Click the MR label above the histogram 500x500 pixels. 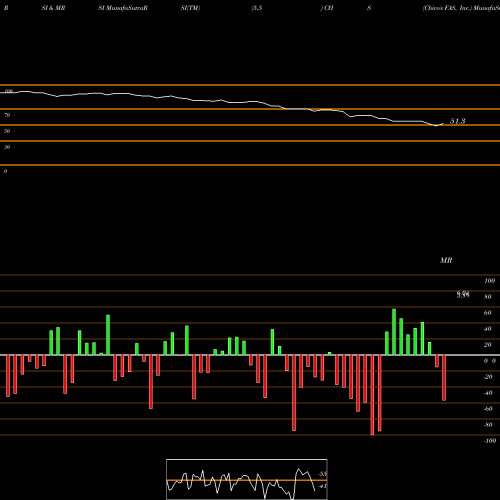pos(446,260)
